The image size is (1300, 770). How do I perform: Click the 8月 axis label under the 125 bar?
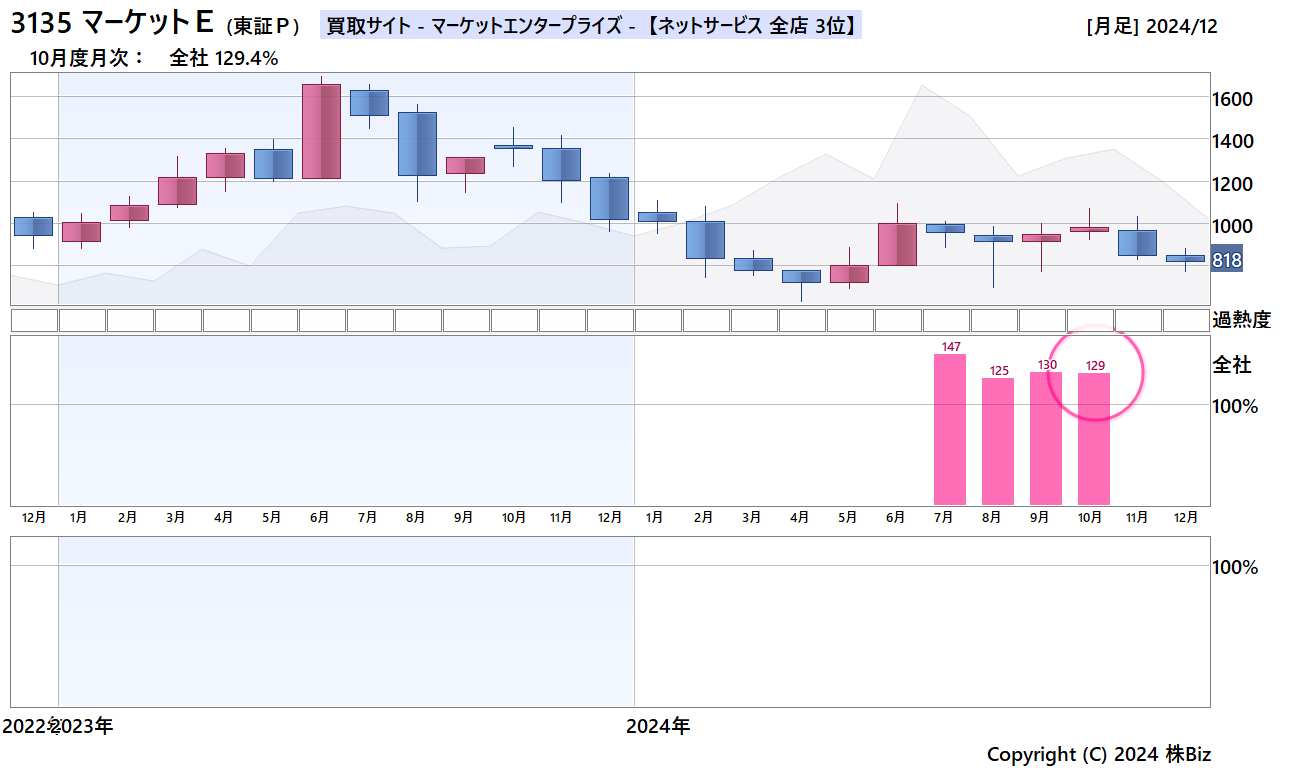pyautogui.click(x=992, y=517)
